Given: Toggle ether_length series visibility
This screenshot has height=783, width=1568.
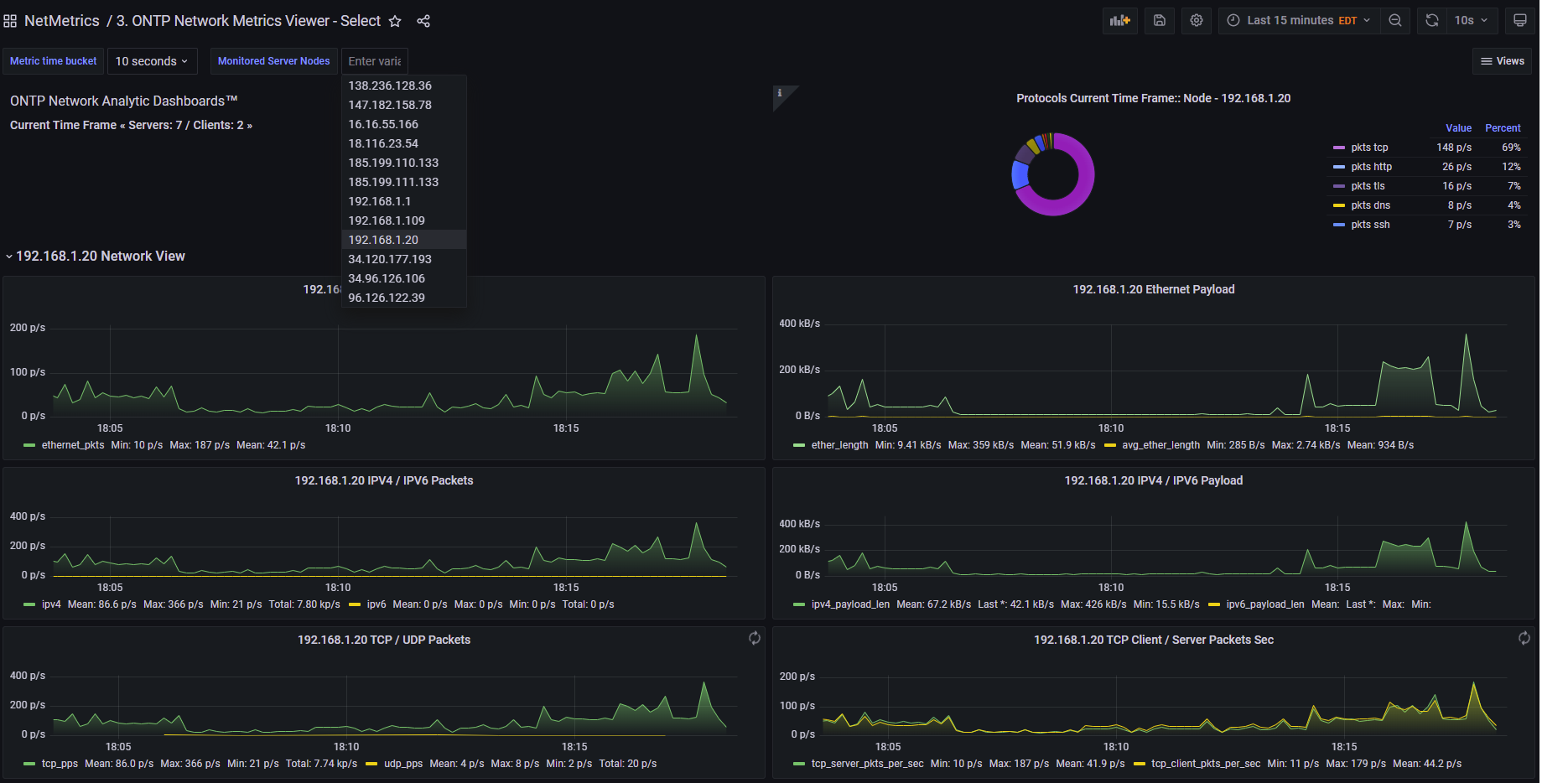Looking at the screenshot, I should [839, 445].
